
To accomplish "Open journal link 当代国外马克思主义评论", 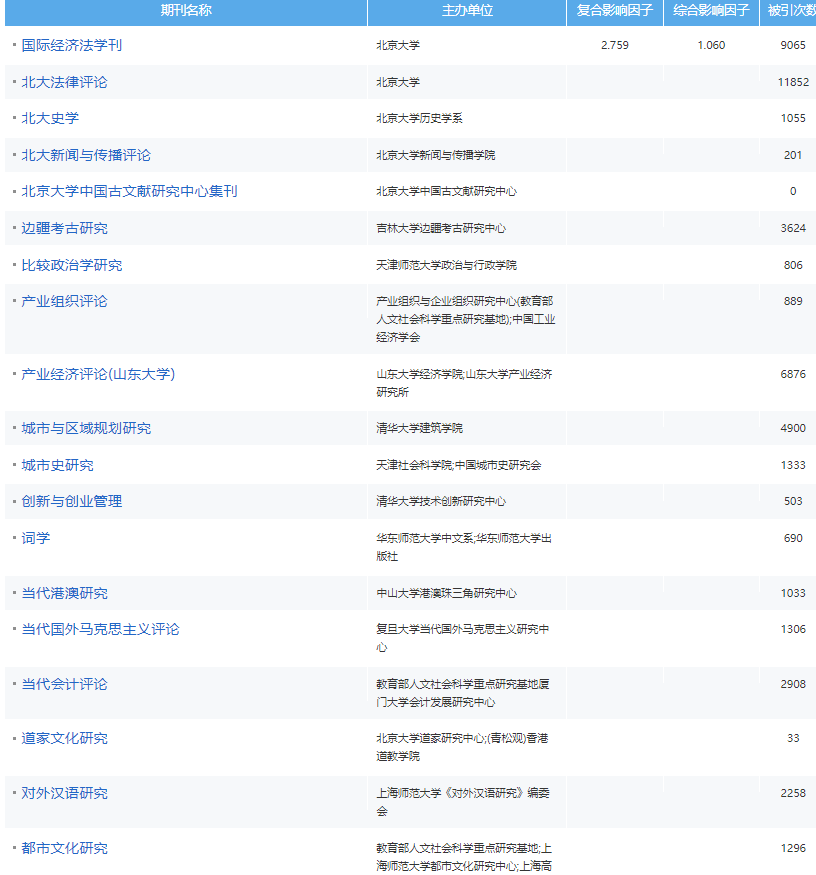I will 100,629.
